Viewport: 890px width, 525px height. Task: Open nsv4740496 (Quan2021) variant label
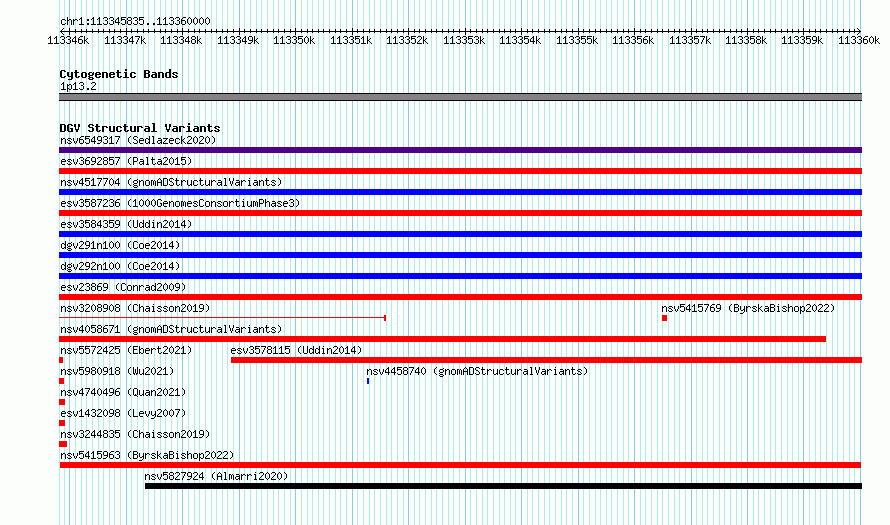click(x=123, y=392)
